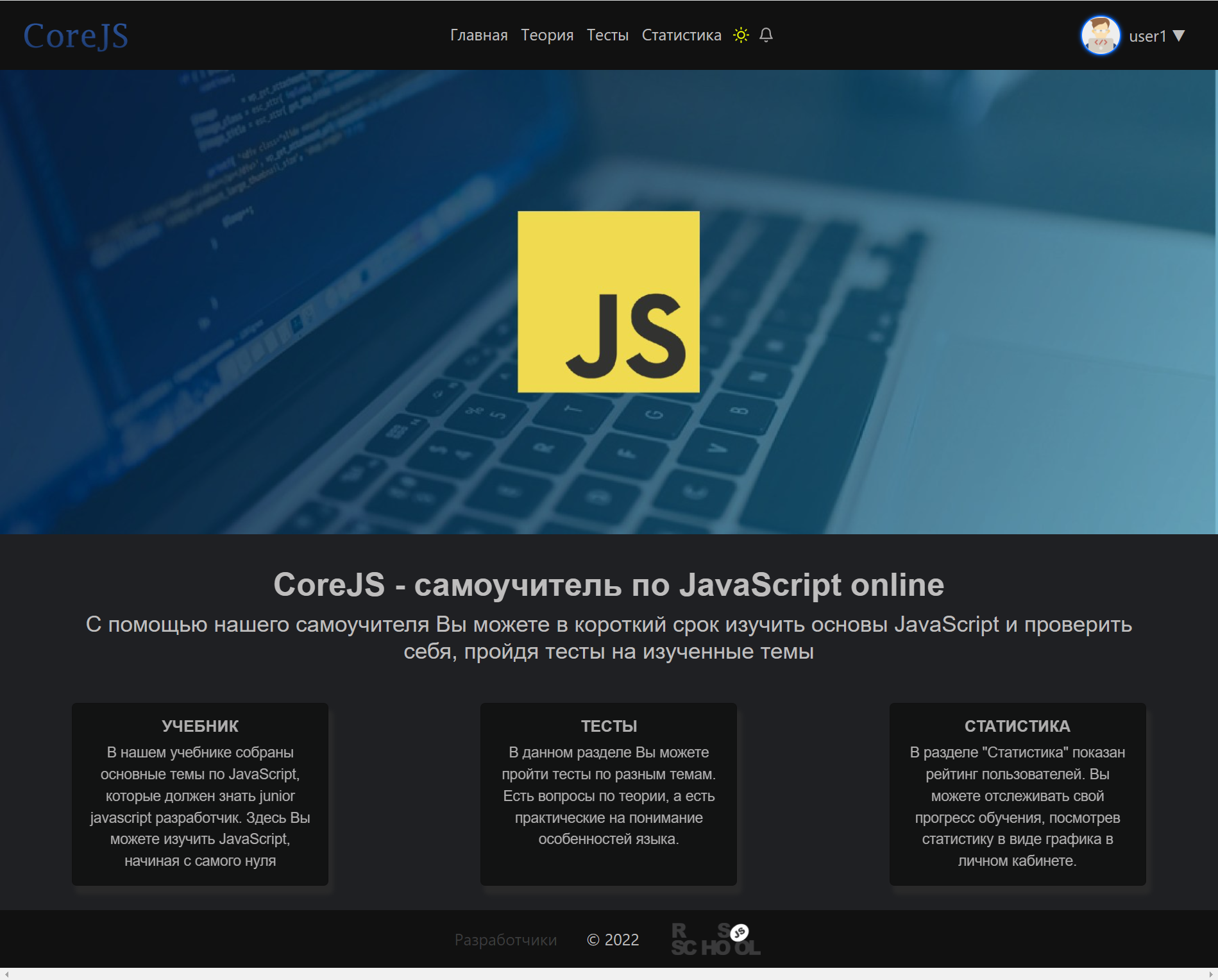Image resolution: width=1218 pixels, height=980 pixels.
Task: Click the user1 avatar picture
Action: (1101, 35)
